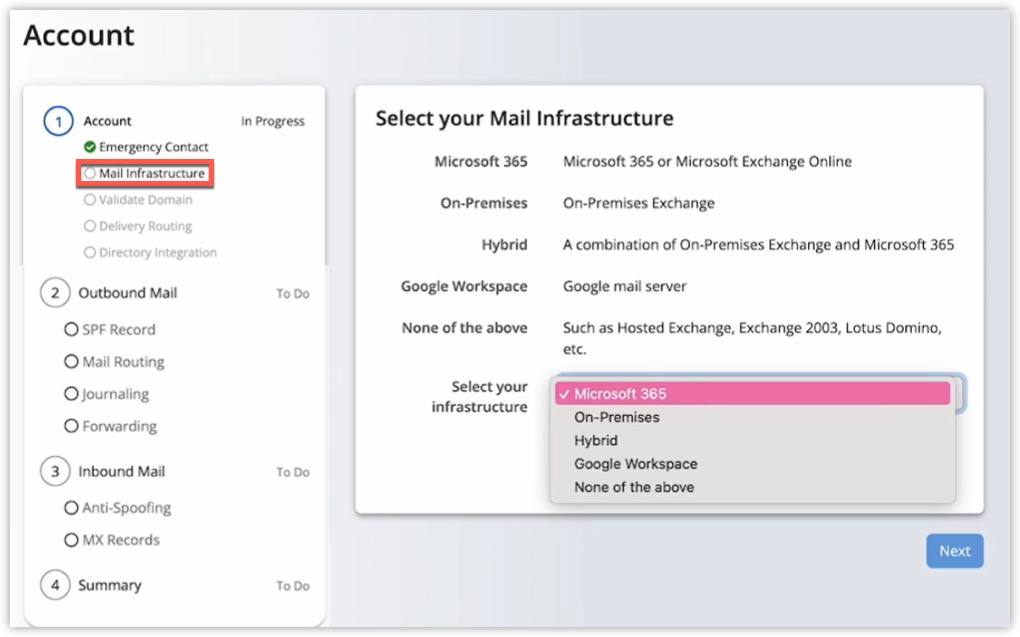The image size is (1020, 637).
Task: Click the Validate Domain step
Action: click(x=143, y=198)
